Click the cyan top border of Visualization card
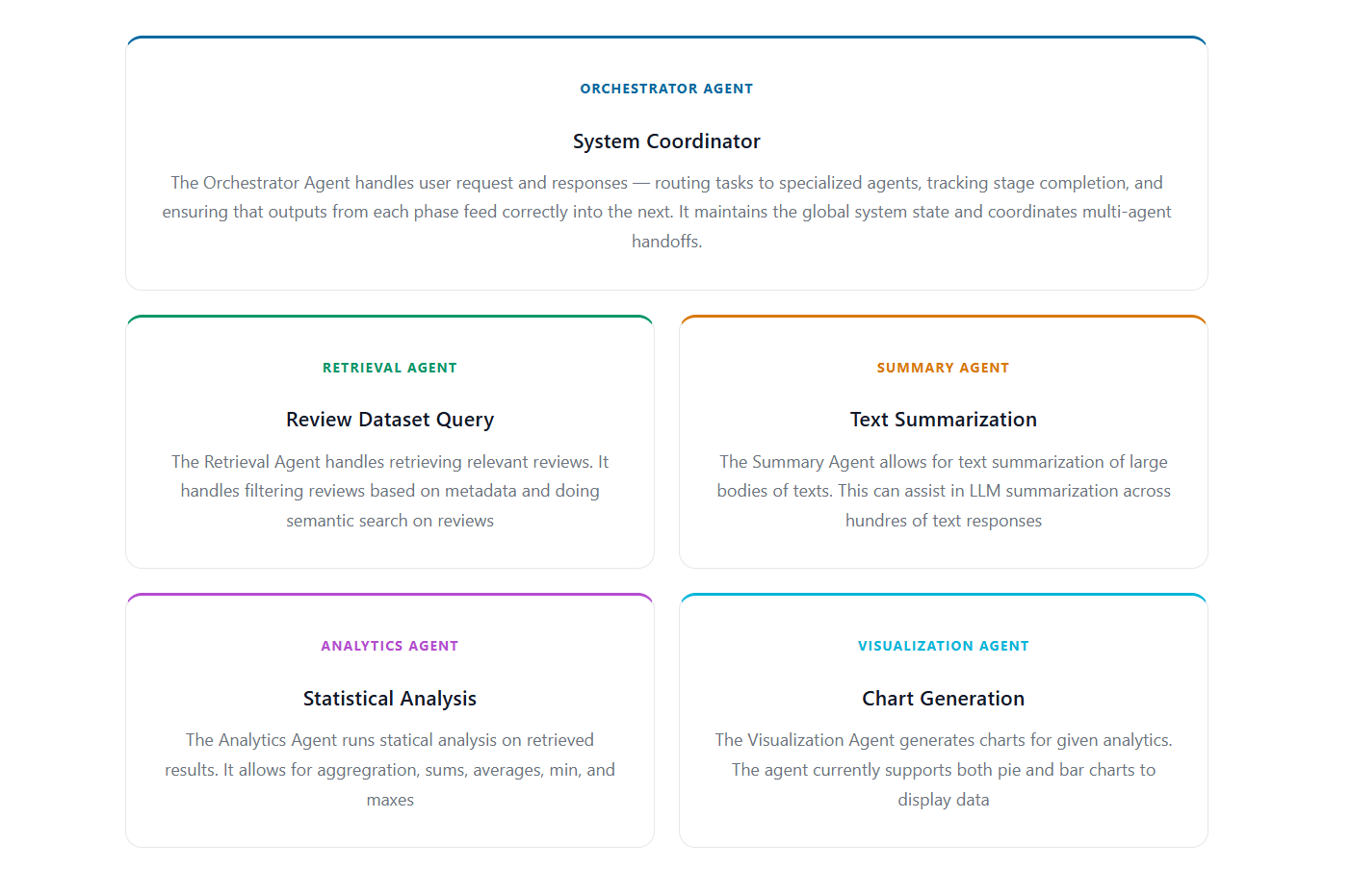This screenshot has width=1351, height=896. click(944, 595)
